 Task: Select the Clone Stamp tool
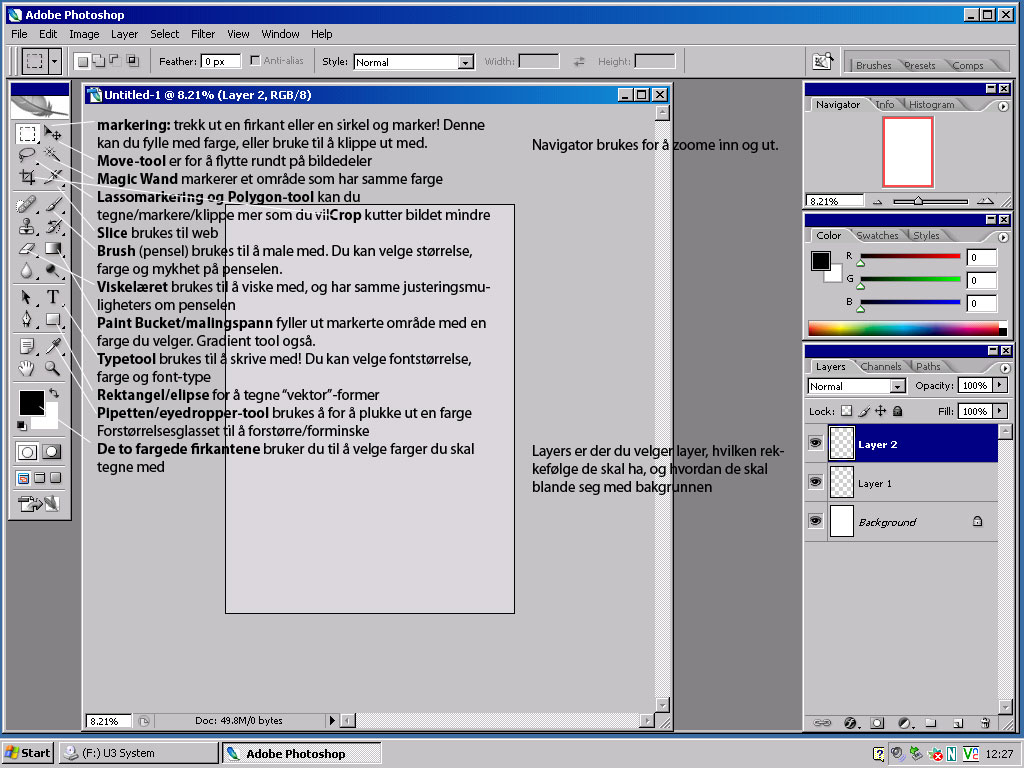(27, 227)
